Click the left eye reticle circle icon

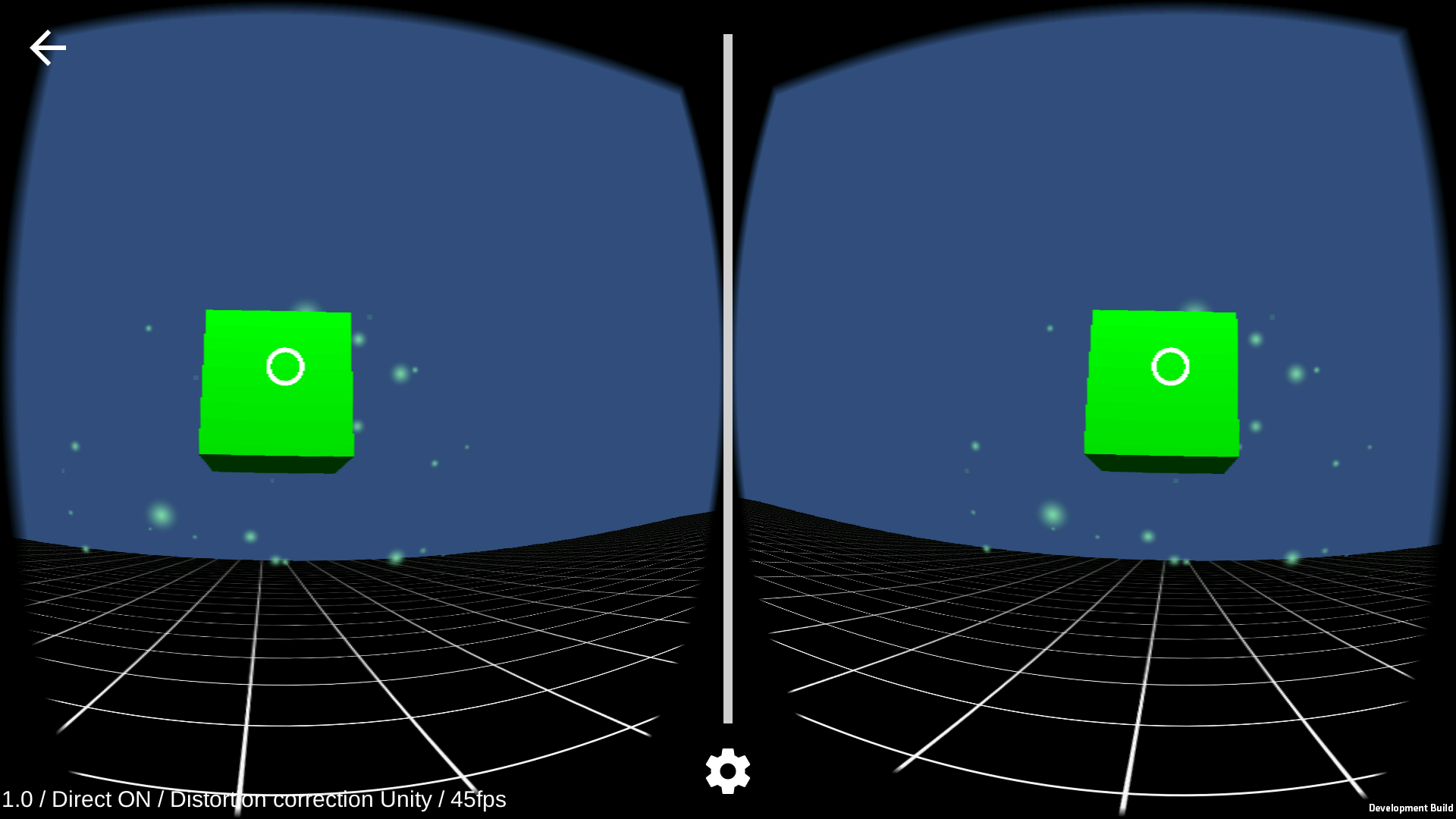(x=286, y=366)
